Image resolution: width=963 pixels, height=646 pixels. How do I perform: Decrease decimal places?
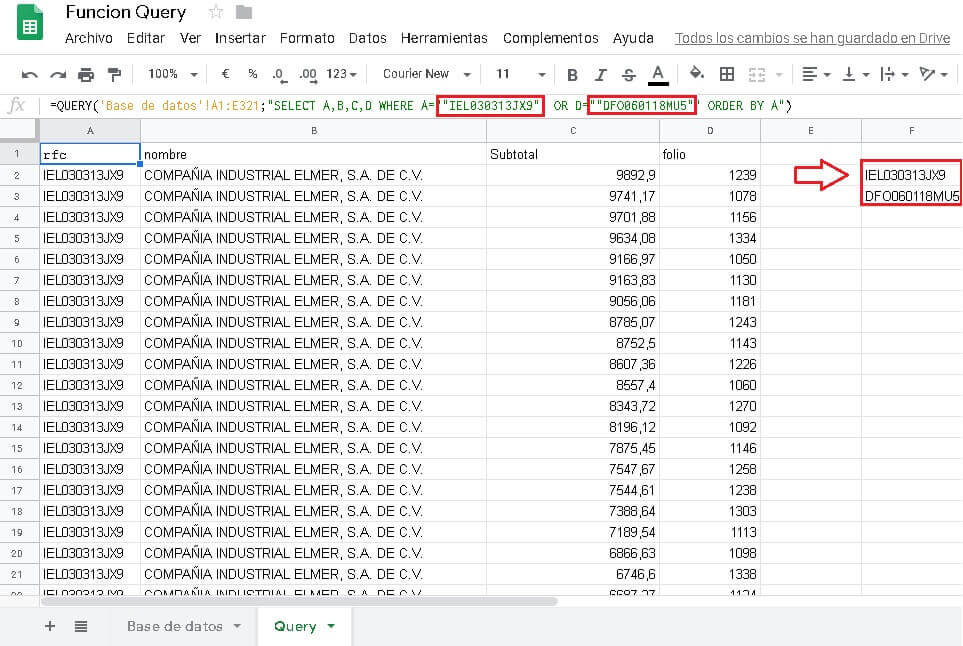point(279,75)
